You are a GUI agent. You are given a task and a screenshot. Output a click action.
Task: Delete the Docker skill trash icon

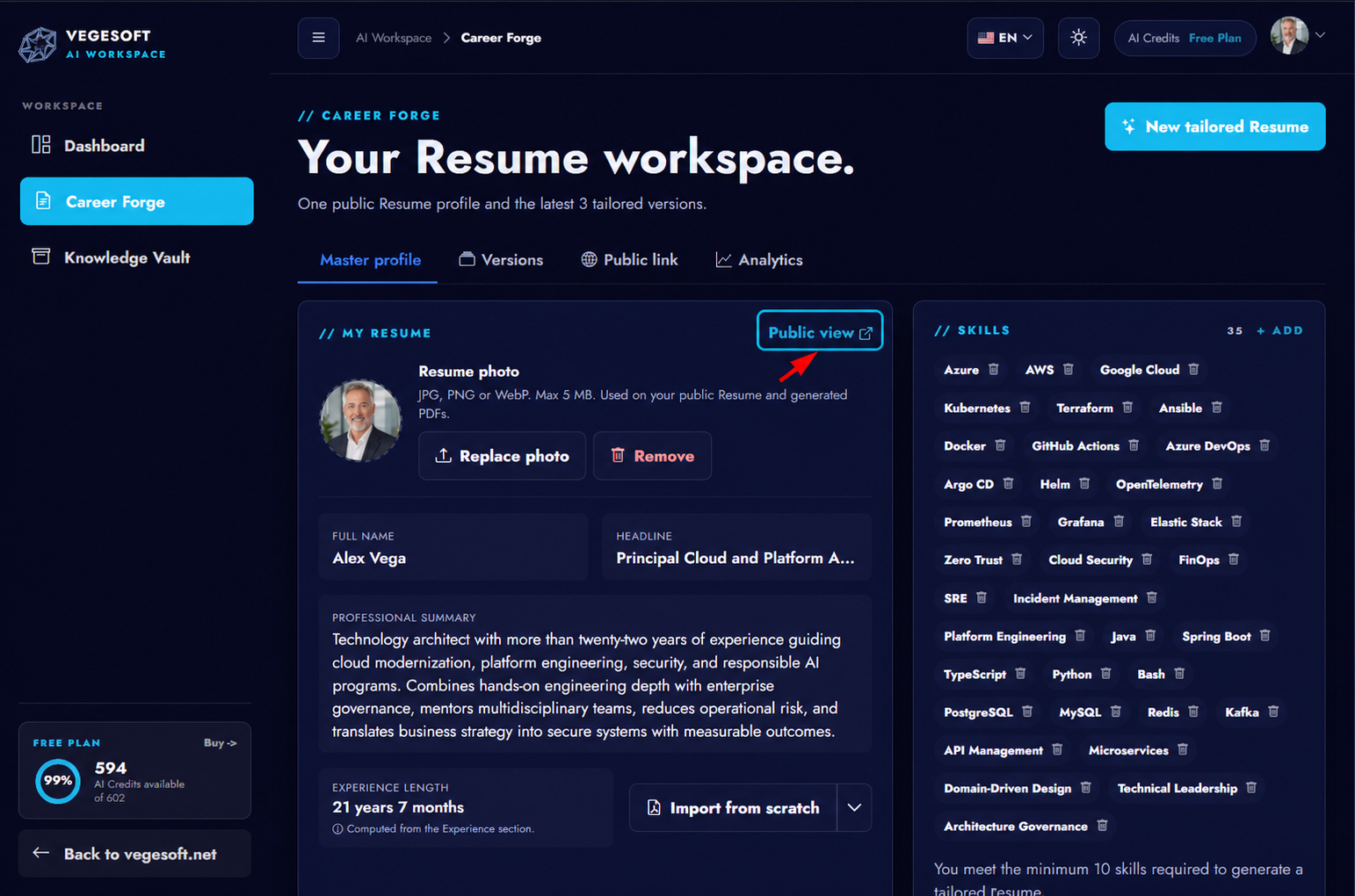[x=1000, y=445]
